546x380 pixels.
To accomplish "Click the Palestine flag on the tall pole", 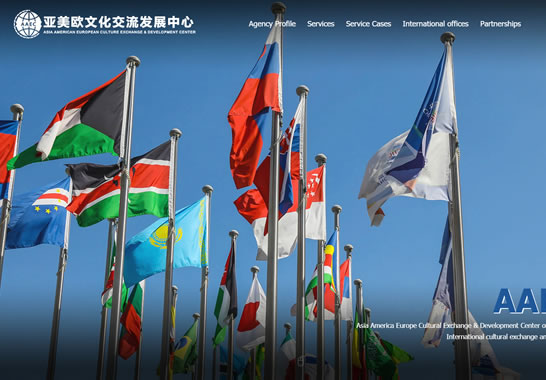I will [70, 122].
